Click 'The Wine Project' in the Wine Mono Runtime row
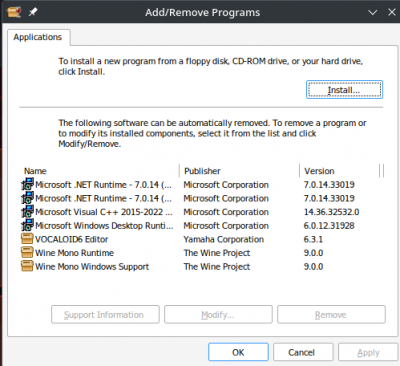This screenshot has height=366, width=400. pos(217,253)
